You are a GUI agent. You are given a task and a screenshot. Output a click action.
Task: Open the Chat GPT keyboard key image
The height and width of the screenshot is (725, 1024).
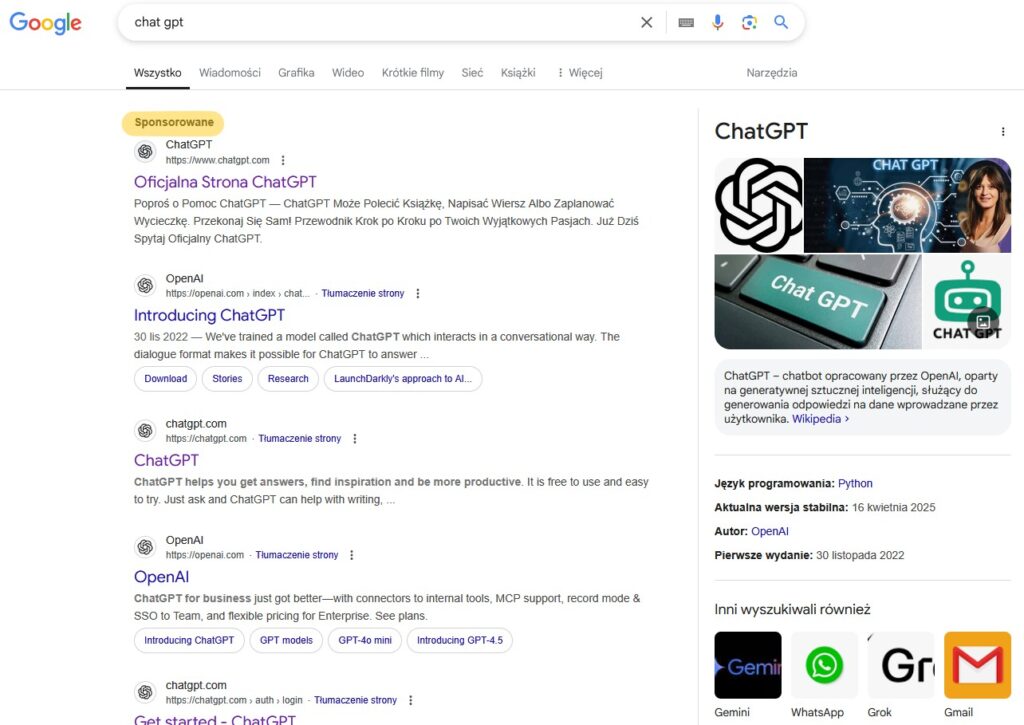pyautogui.click(x=818, y=302)
